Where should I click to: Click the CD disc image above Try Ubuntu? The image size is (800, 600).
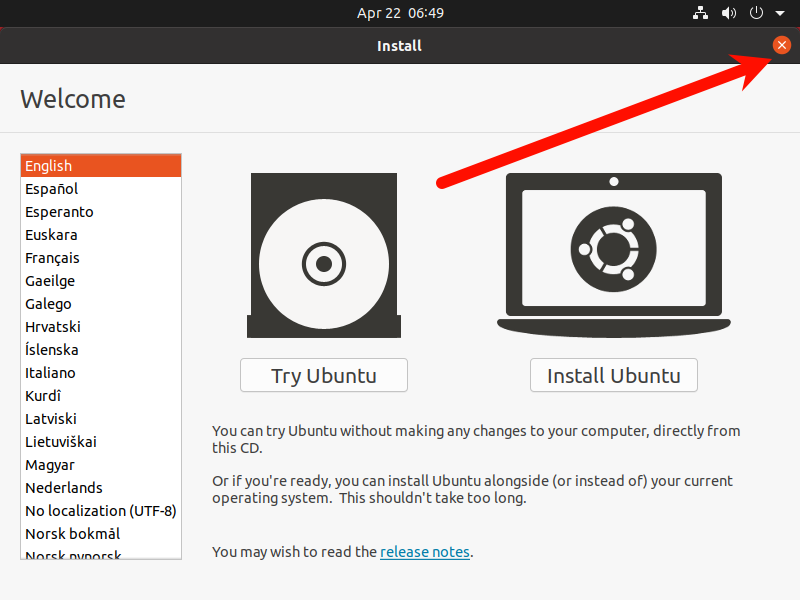coord(324,255)
